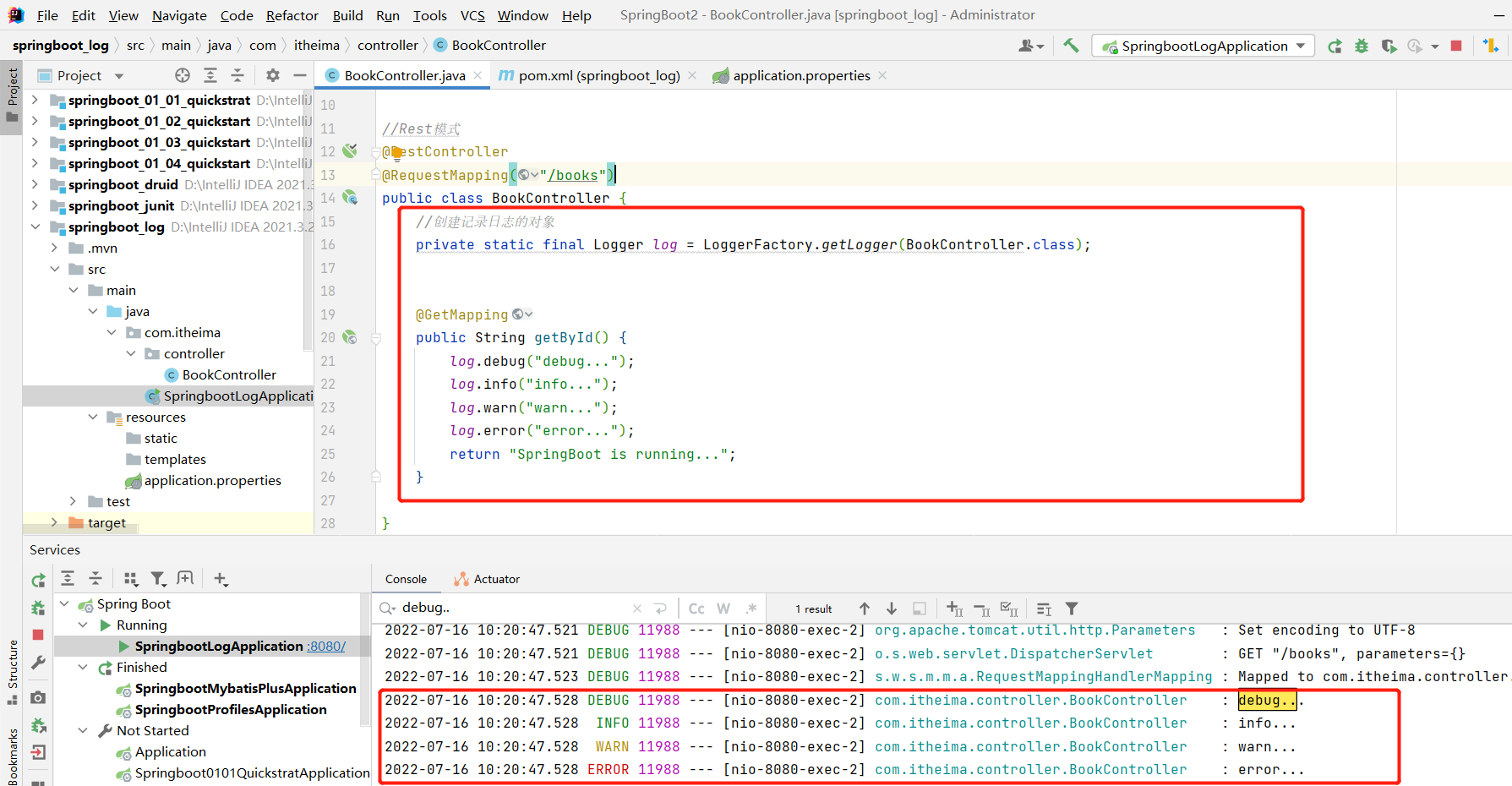Close the BookController.java tab
Screen dimensions: 1512x786
click(x=478, y=75)
